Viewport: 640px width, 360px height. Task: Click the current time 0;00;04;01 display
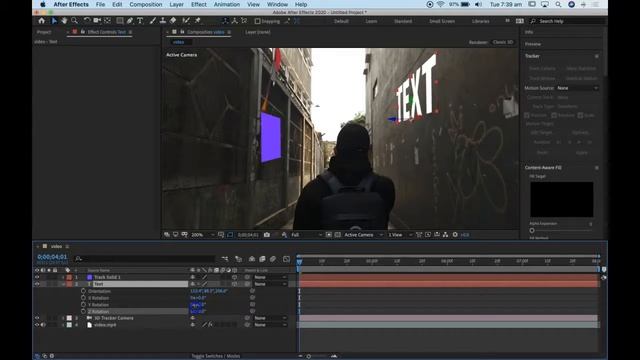coord(52,257)
